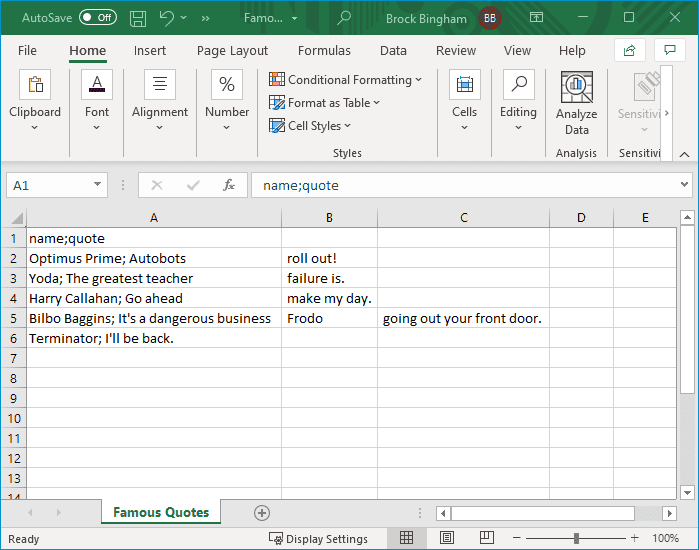Switch to the Help tab
The image size is (699, 550).
pyautogui.click(x=572, y=50)
